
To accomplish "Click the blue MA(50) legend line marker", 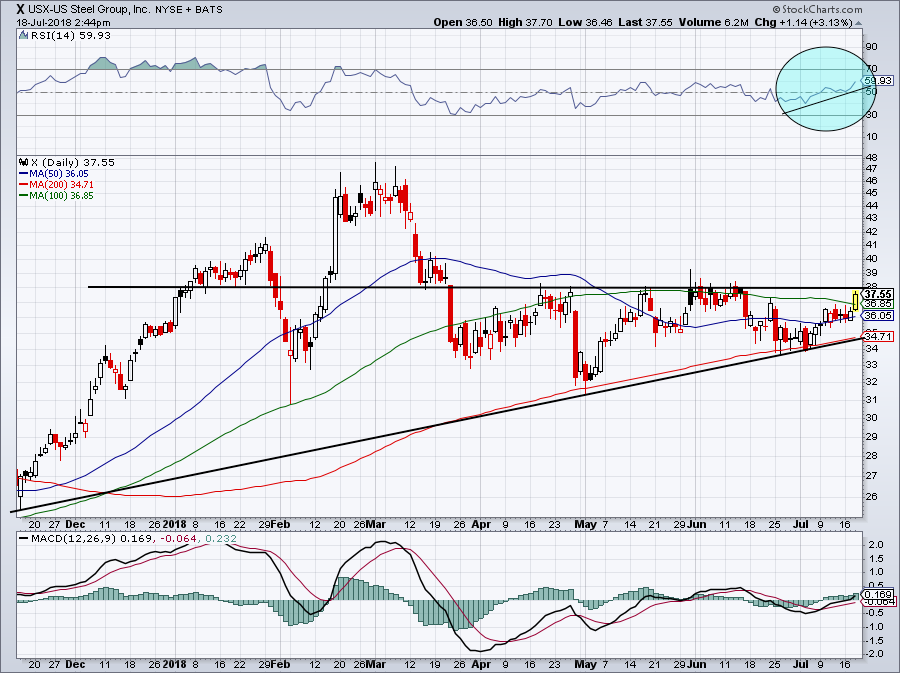I will click(x=24, y=174).
